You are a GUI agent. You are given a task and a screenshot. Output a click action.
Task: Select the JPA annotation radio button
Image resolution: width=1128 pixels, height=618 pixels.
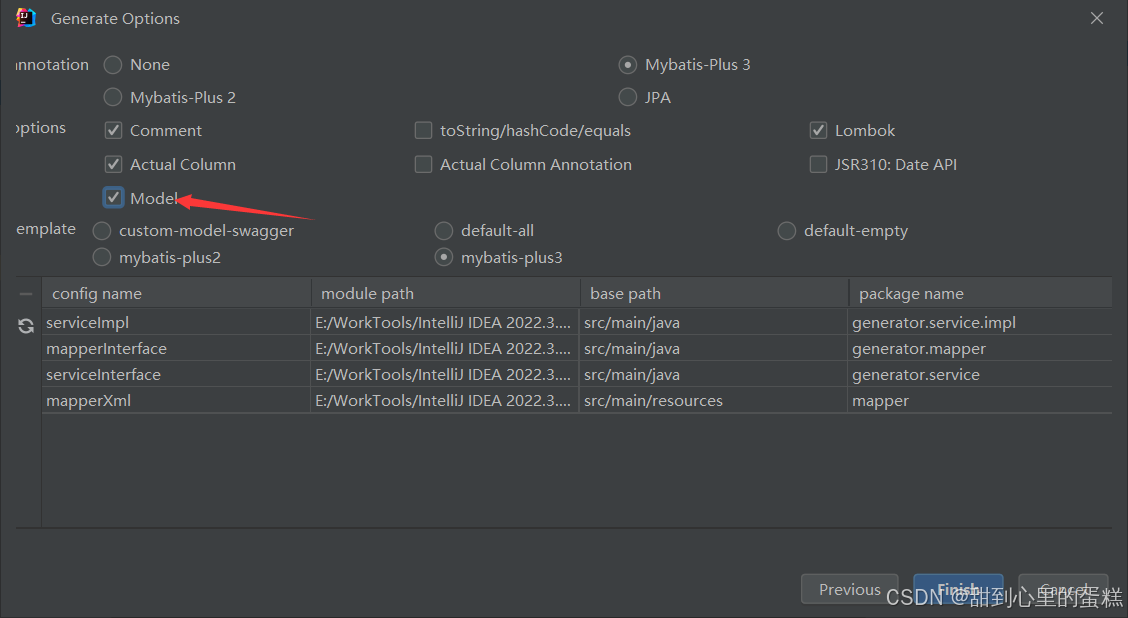(627, 97)
